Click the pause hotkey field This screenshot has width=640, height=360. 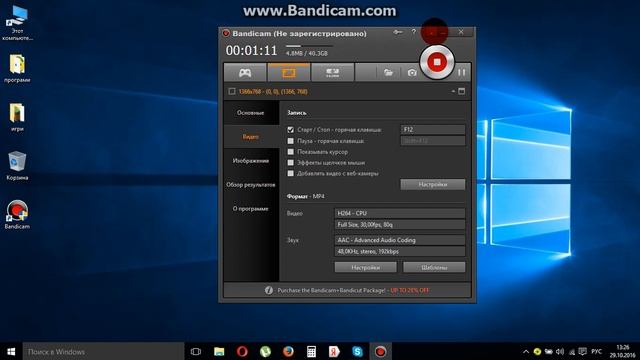tap(433, 141)
